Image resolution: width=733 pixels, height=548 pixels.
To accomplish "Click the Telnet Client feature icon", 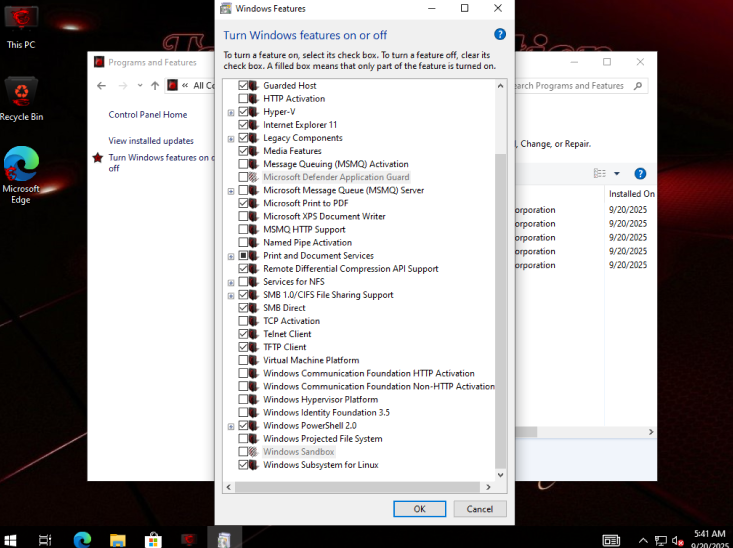I will tap(253, 334).
